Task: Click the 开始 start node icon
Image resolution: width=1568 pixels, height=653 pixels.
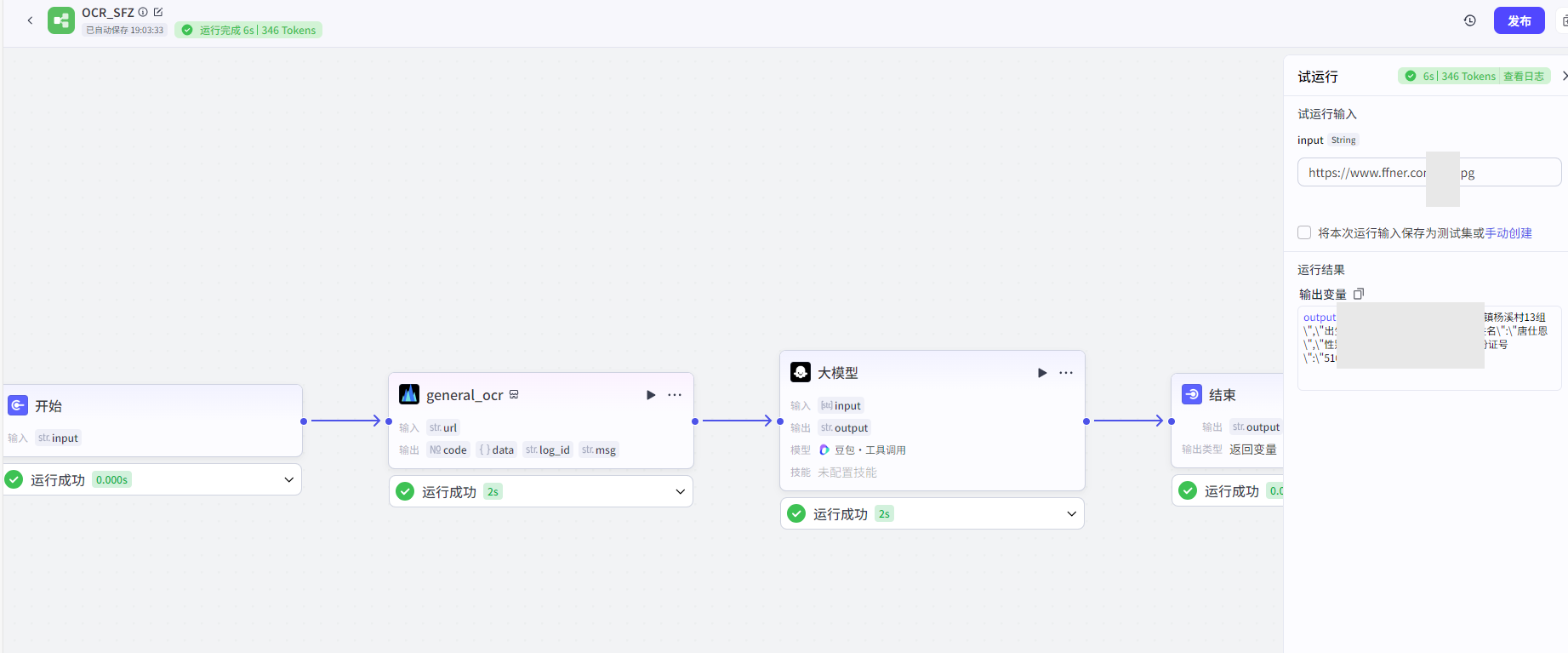Action: coord(18,406)
